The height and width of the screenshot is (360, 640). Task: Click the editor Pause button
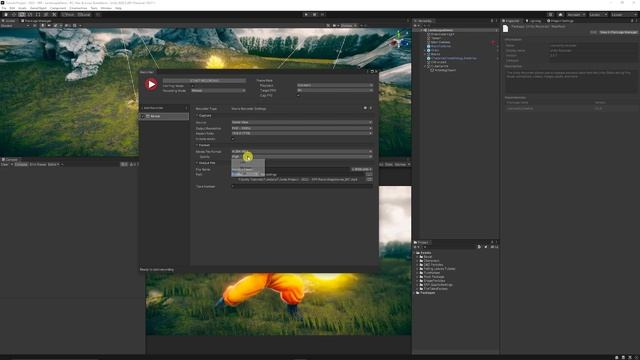click(314, 15)
